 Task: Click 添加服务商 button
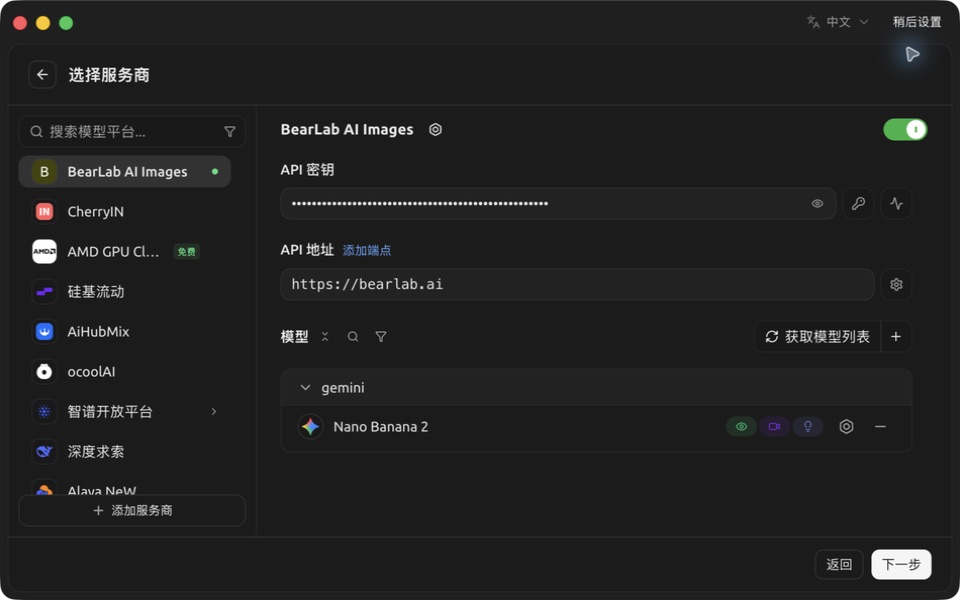132,511
